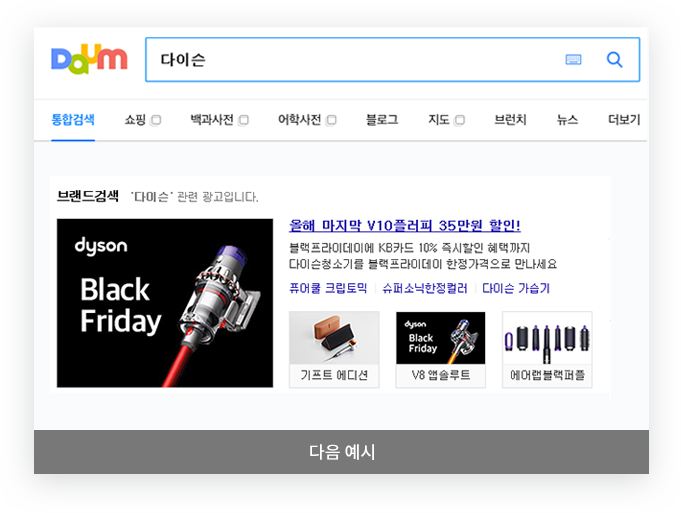This screenshot has width=681, height=513.
Task: Click new-window icon beside 백과사전
Action: (x=243, y=120)
